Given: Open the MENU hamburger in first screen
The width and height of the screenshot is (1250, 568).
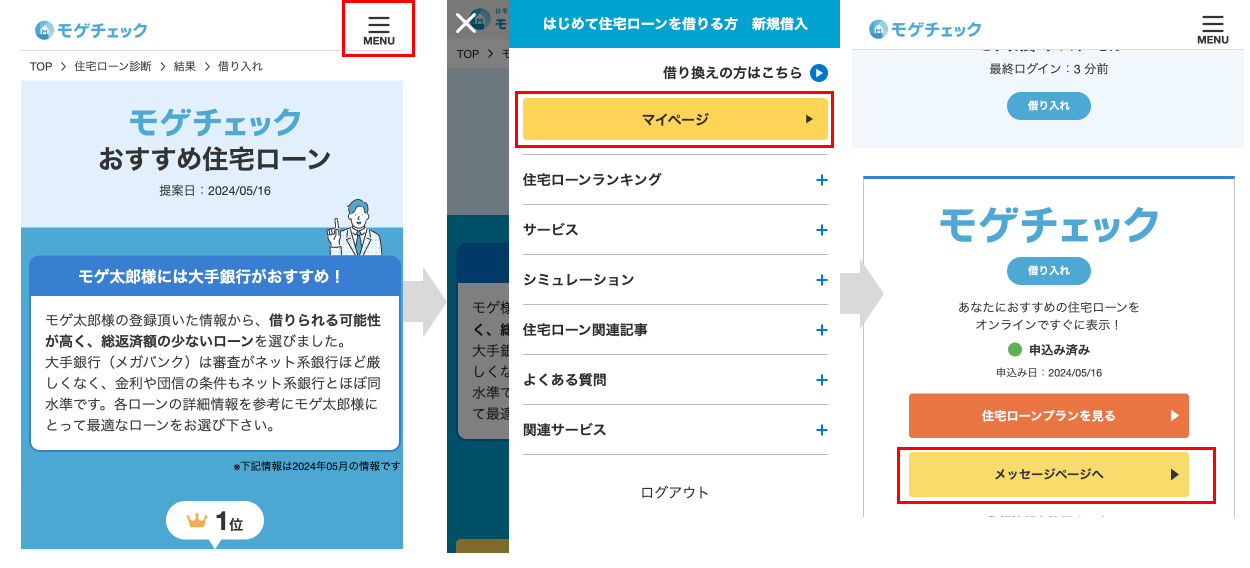Looking at the screenshot, I should (x=379, y=30).
